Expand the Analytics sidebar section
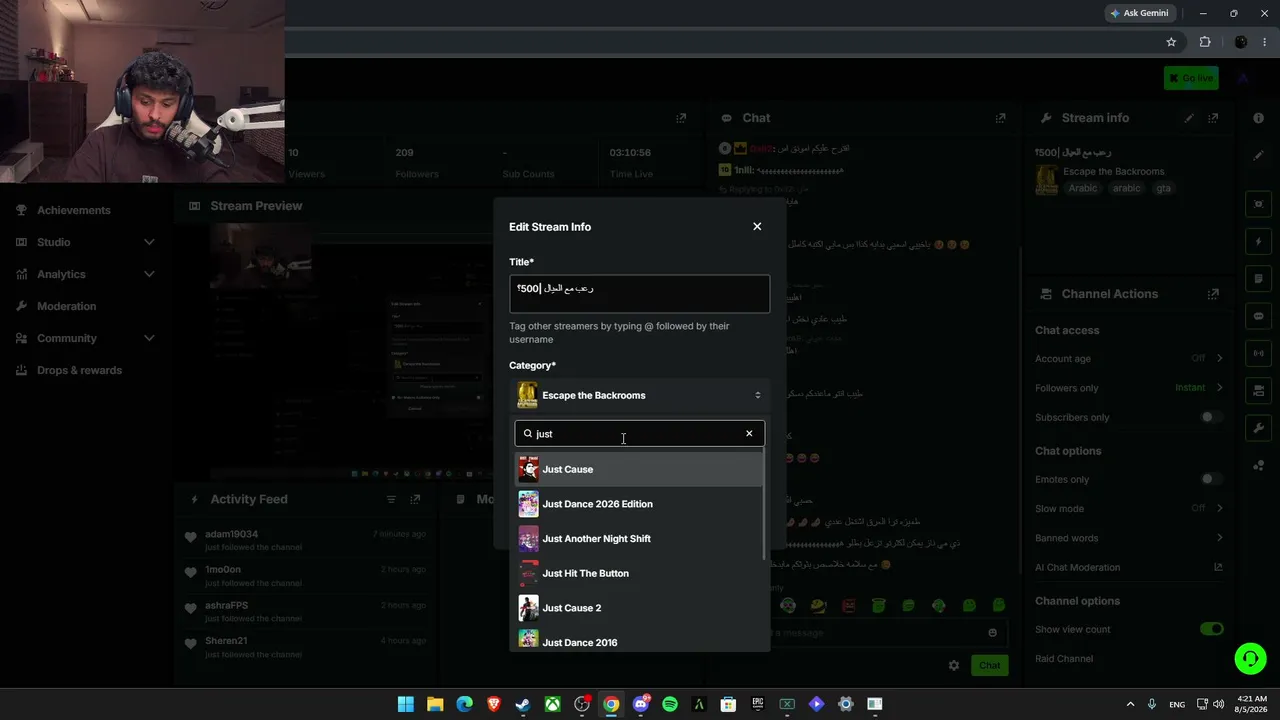This screenshot has height=720, width=1280. click(x=149, y=274)
